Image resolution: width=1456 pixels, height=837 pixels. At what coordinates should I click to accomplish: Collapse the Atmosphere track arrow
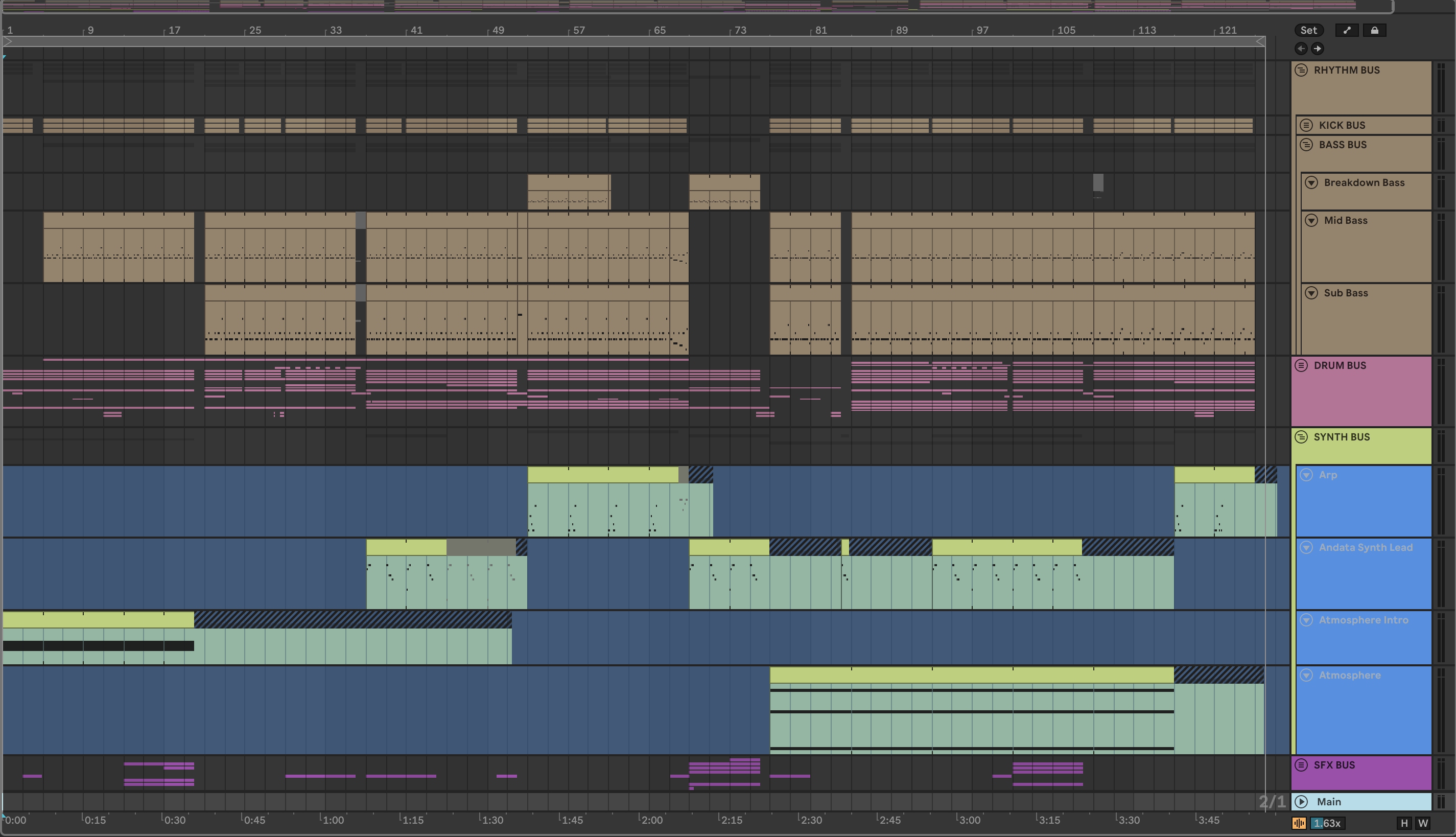coord(1306,675)
